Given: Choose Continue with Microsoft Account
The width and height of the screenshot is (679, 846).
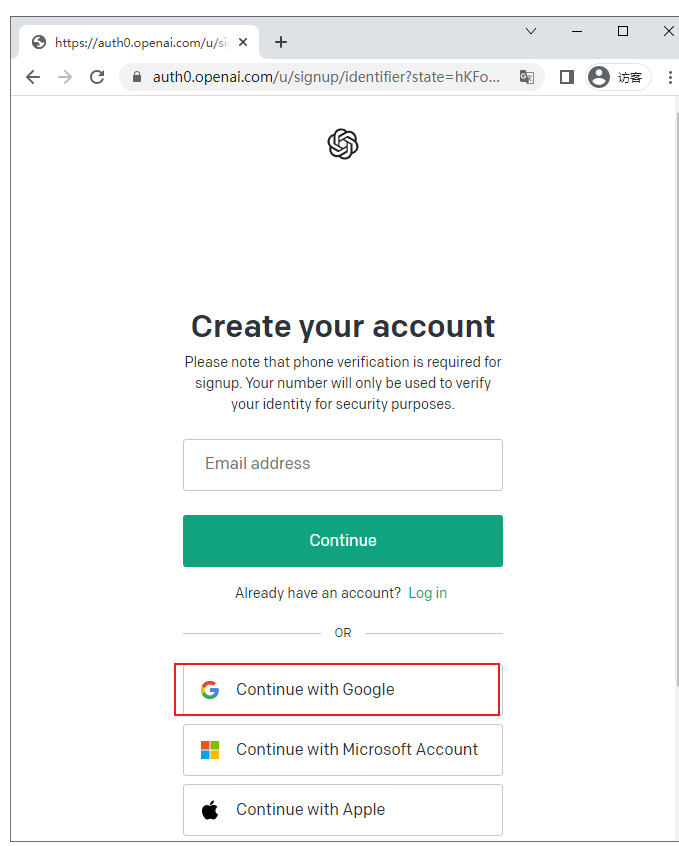Looking at the screenshot, I should [x=343, y=750].
